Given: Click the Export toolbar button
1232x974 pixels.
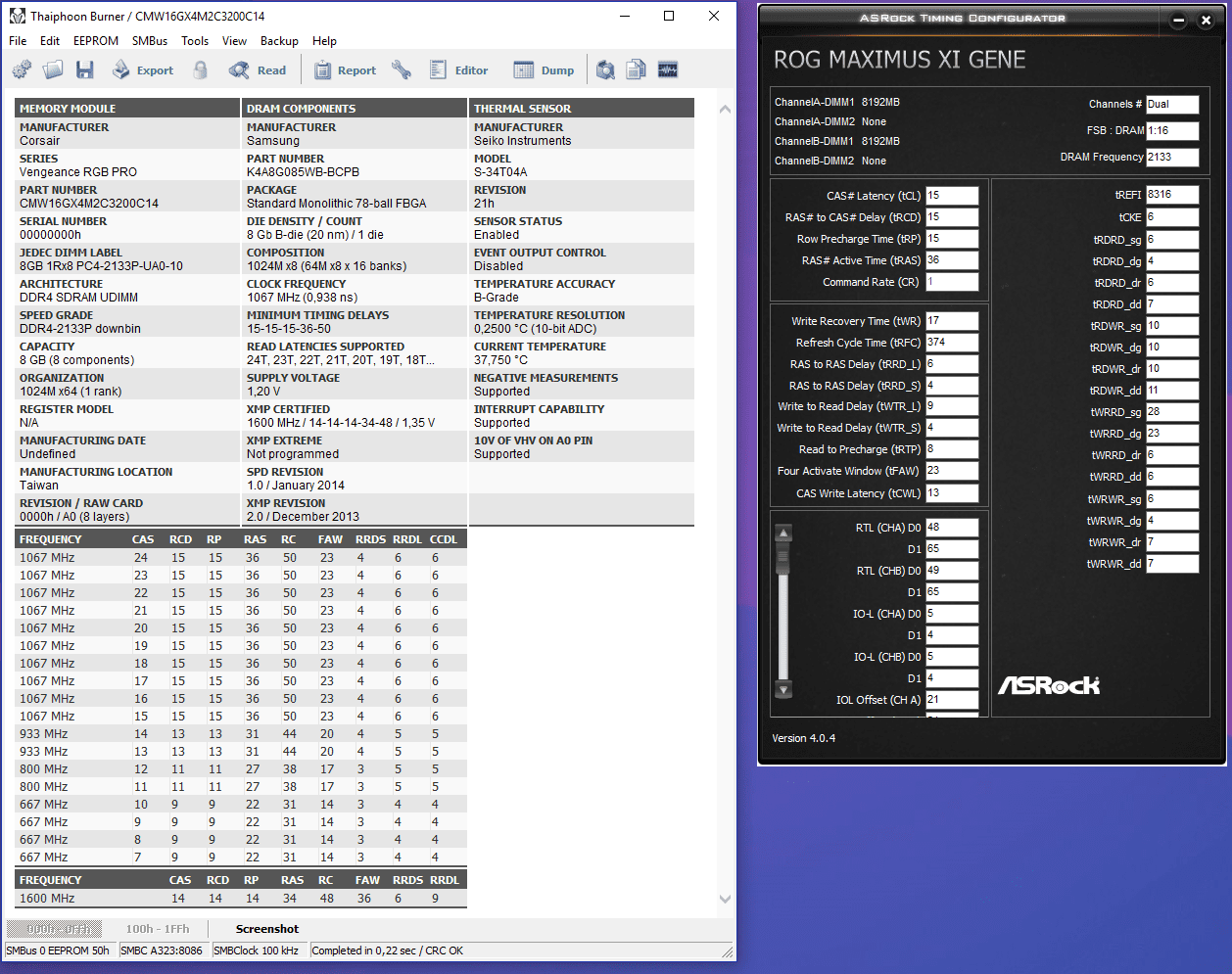Looking at the screenshot, I should click(143, 70).
